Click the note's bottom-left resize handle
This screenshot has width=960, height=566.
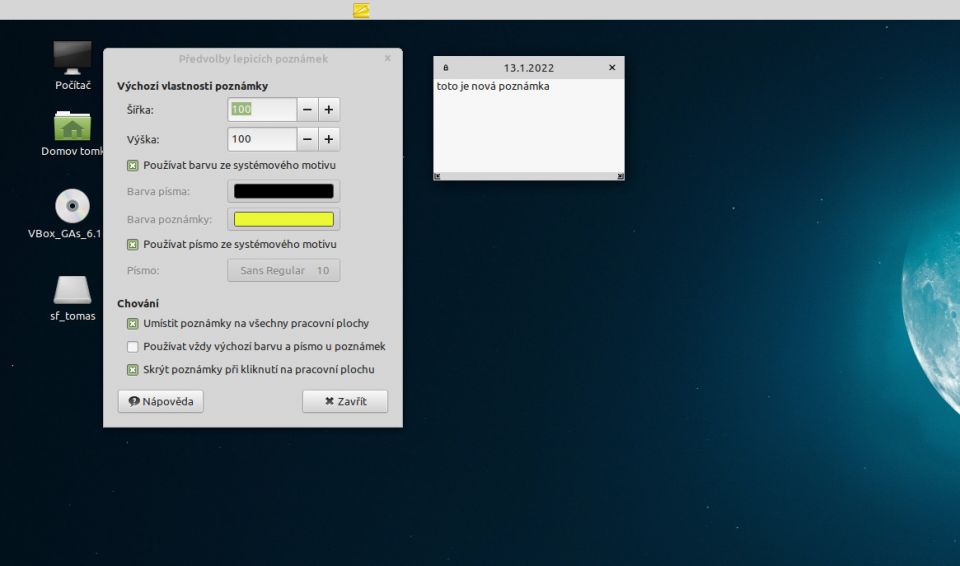pos(437,176)
